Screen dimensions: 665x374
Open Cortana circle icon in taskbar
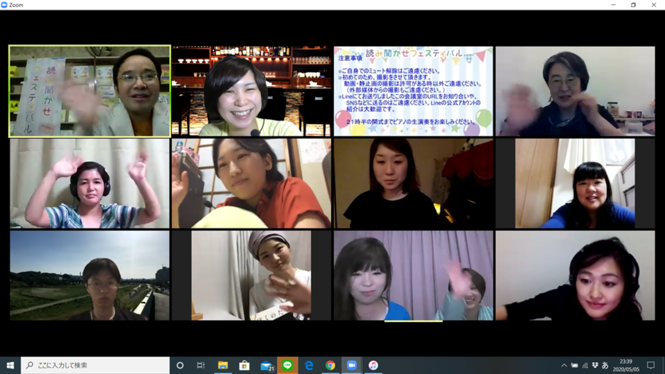tap(180, 365)
